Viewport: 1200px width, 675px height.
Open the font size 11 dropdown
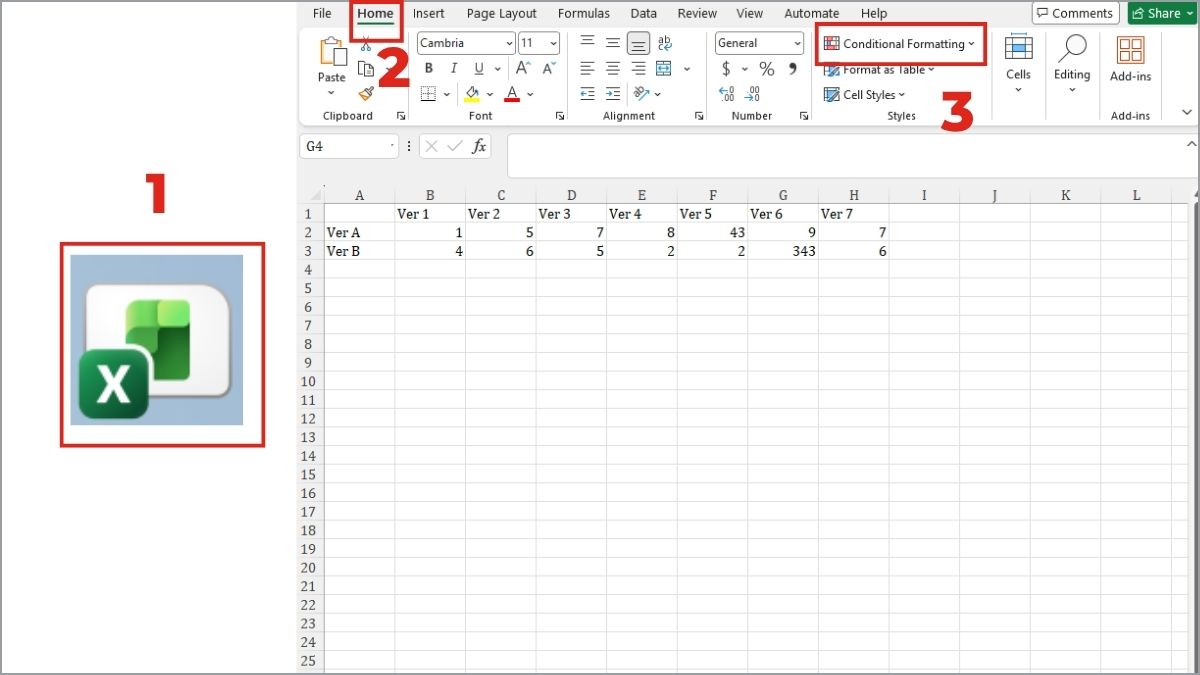[553, 43]
